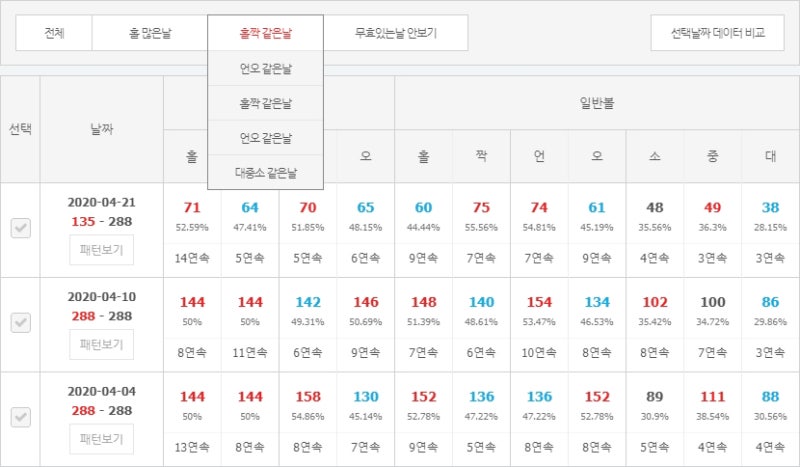The image size is (800, 467).
Task: Click the 대 column header
Action: tap(770, 156)
